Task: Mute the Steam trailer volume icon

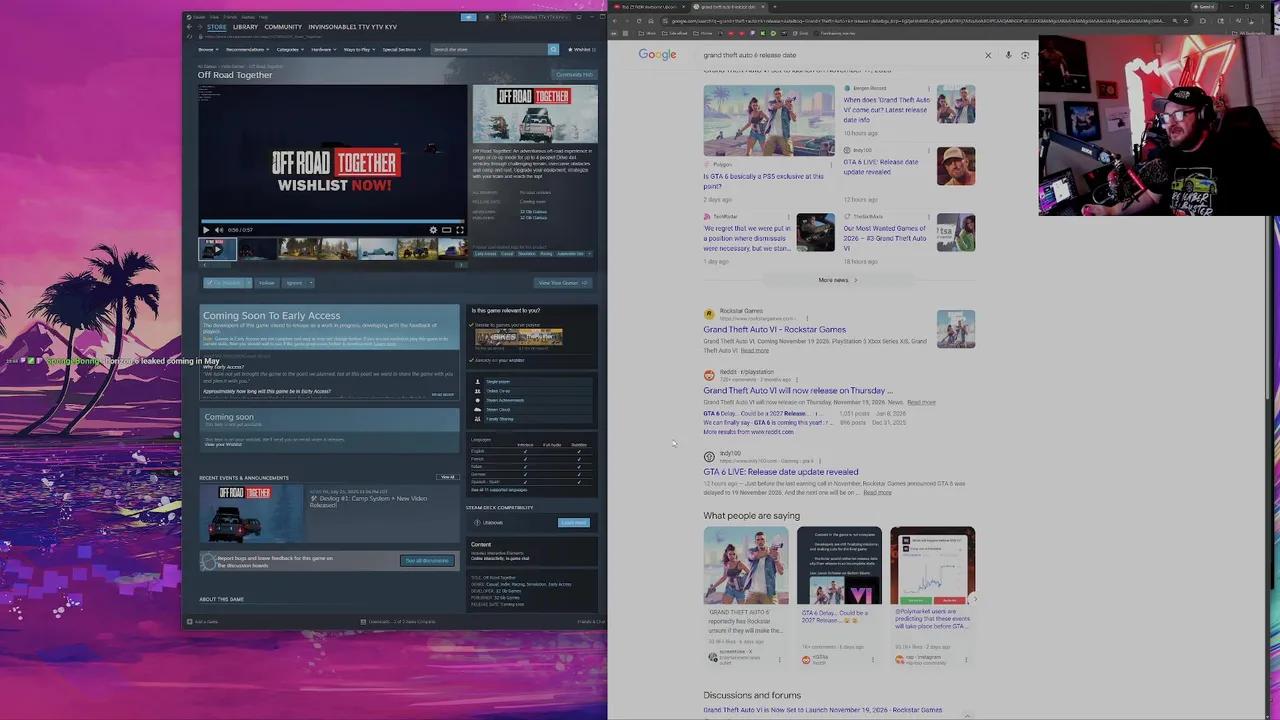Action: (219, 230)
